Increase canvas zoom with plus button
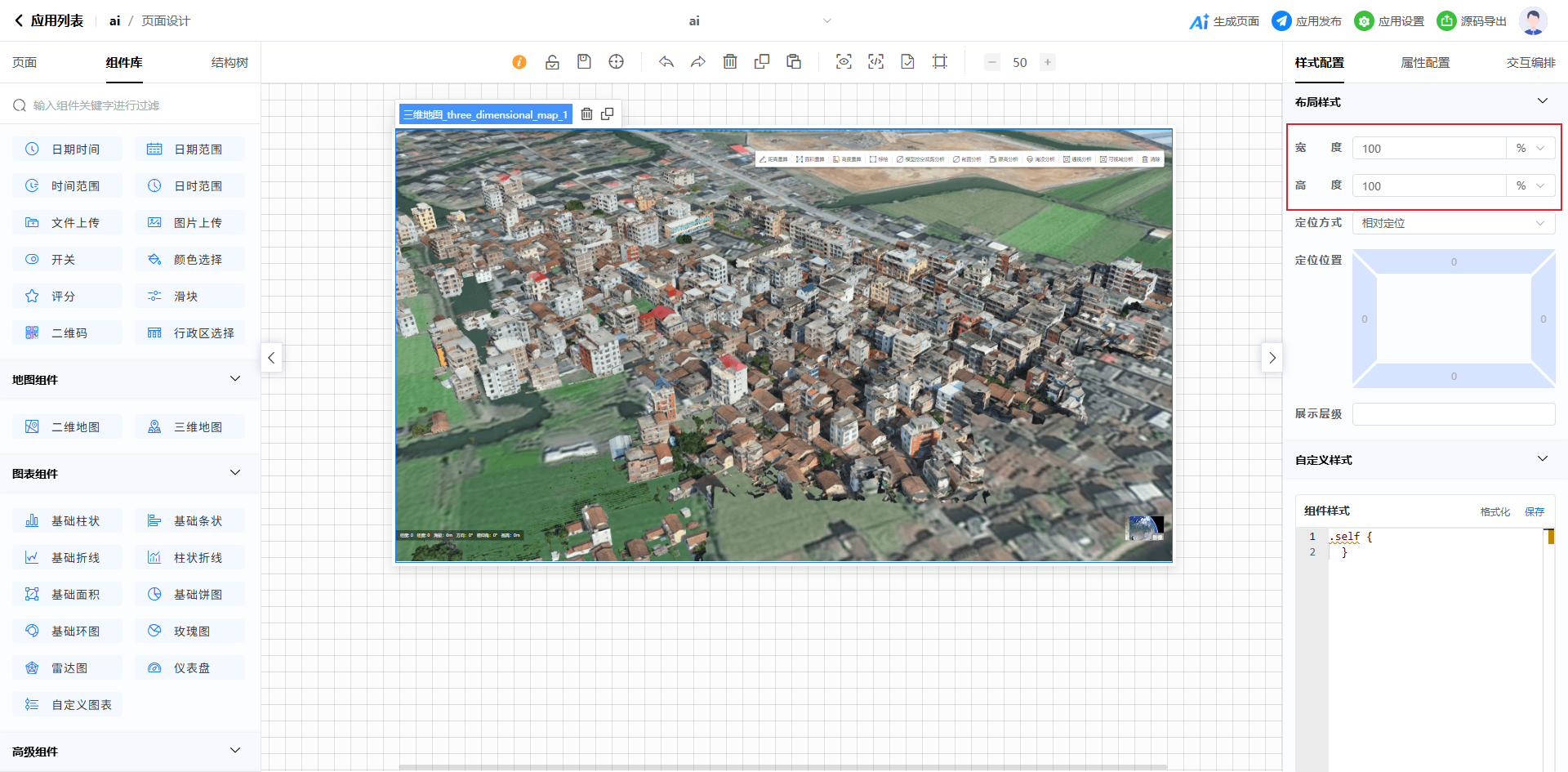 coord(1047,62)
